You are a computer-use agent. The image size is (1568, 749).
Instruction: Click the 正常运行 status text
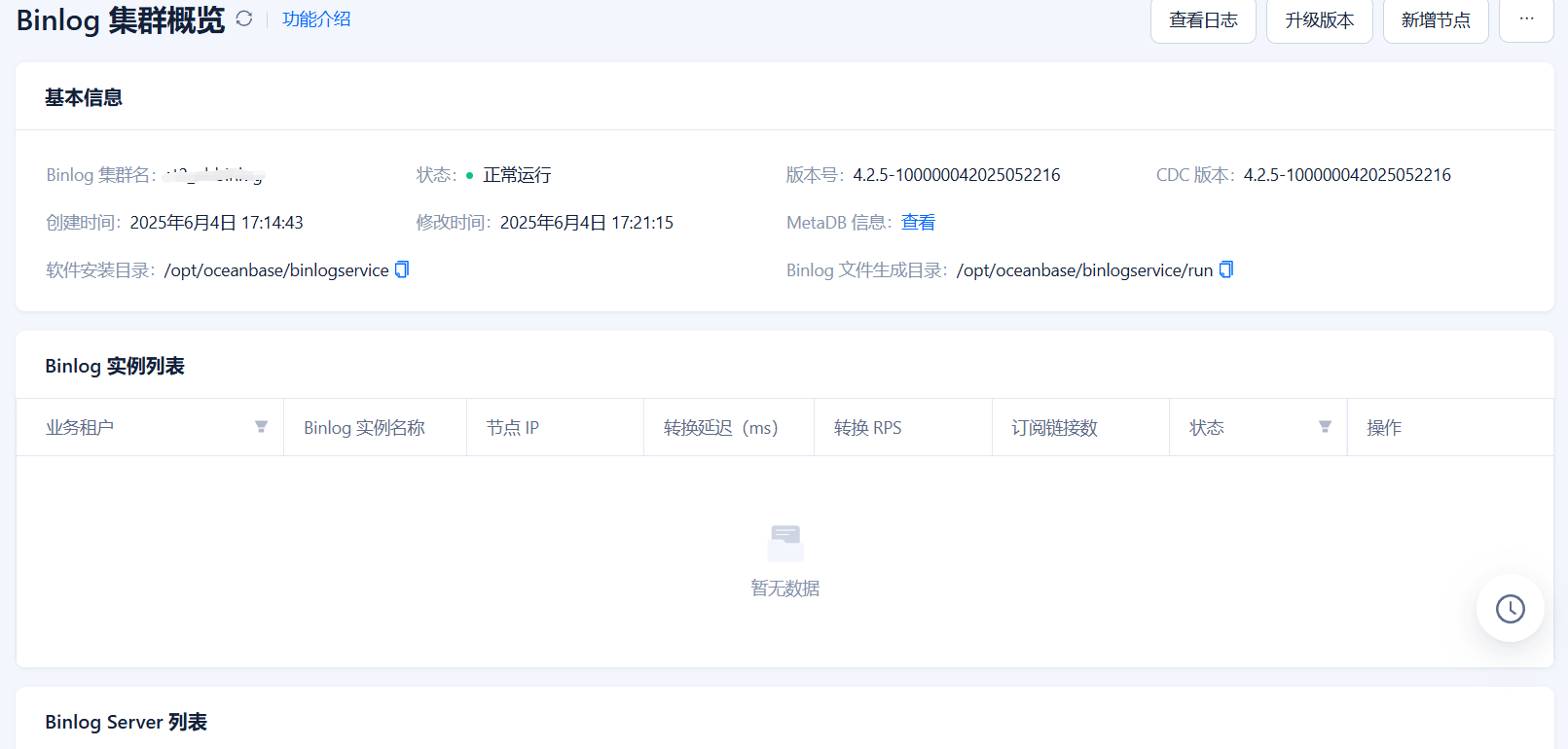click(517, 175)
